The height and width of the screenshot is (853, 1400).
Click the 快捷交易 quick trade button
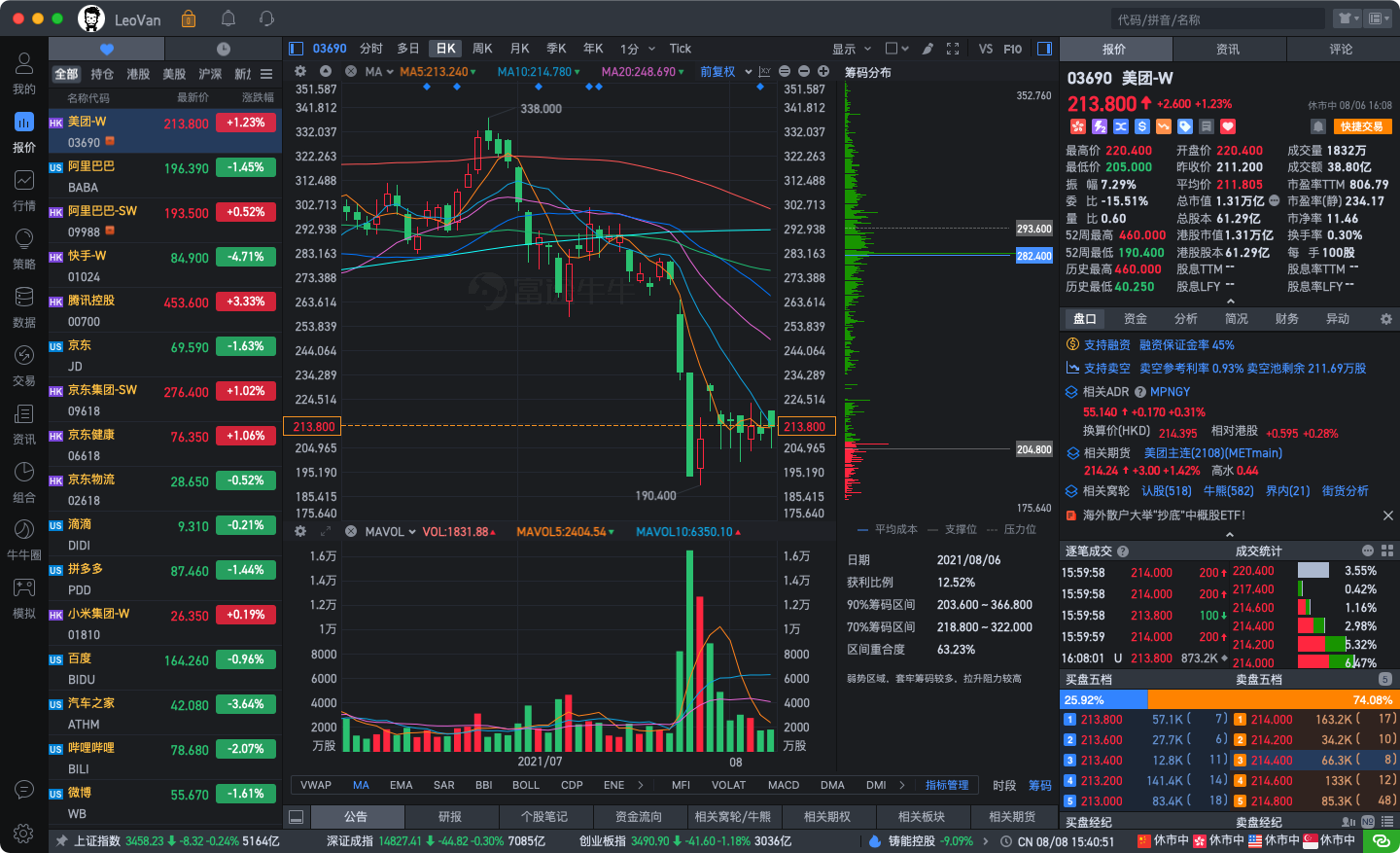tap(1361, 126)
